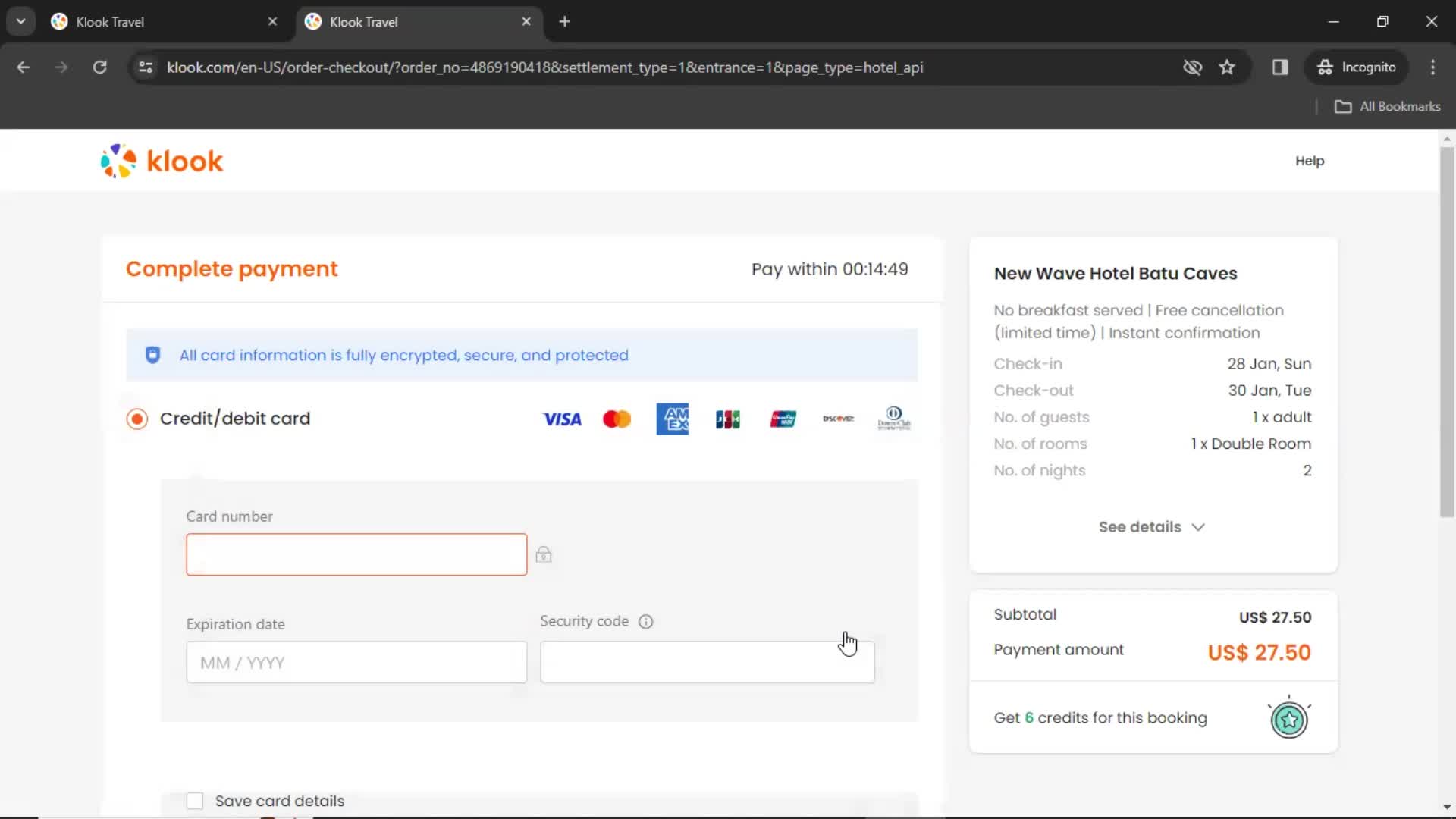
Task: Click the lock icon beside card number
Action: [x=544, y=554]
